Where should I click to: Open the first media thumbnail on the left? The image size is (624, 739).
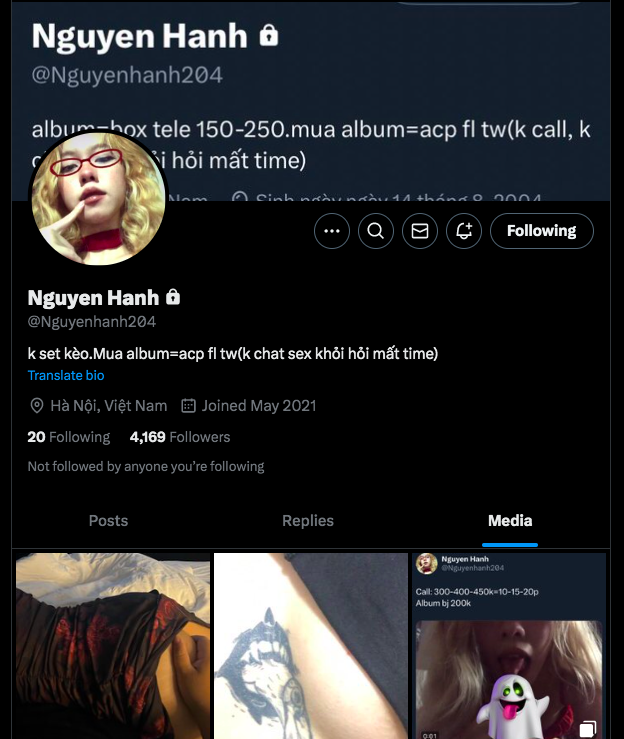tap(113, 645)
